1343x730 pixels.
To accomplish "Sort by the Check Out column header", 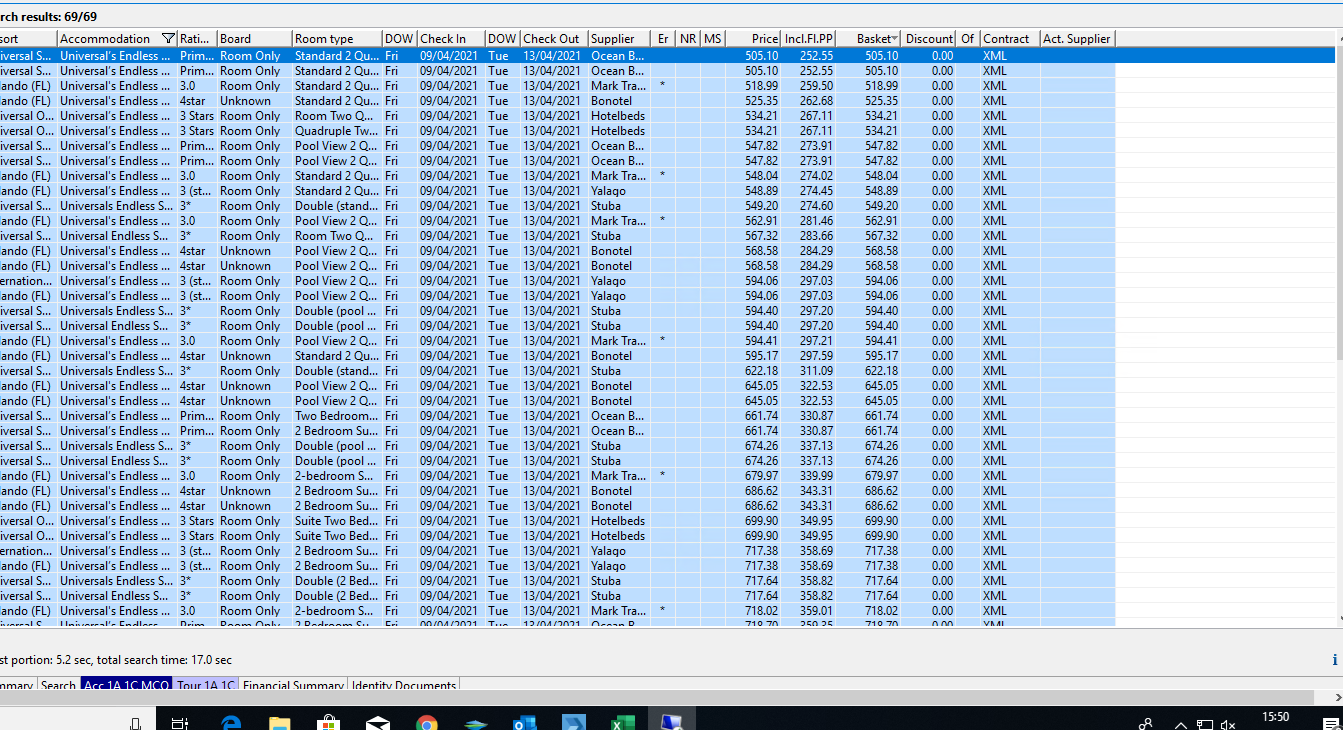I will tap(554, 39).
